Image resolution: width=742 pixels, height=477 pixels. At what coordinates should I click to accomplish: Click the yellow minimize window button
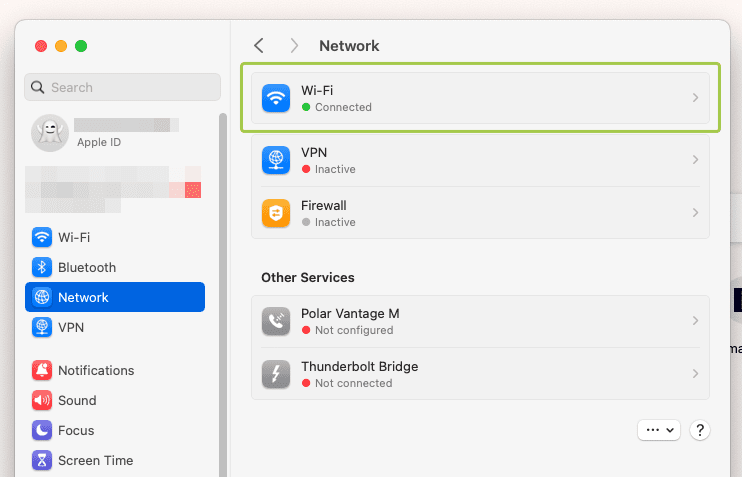point(61,46)
